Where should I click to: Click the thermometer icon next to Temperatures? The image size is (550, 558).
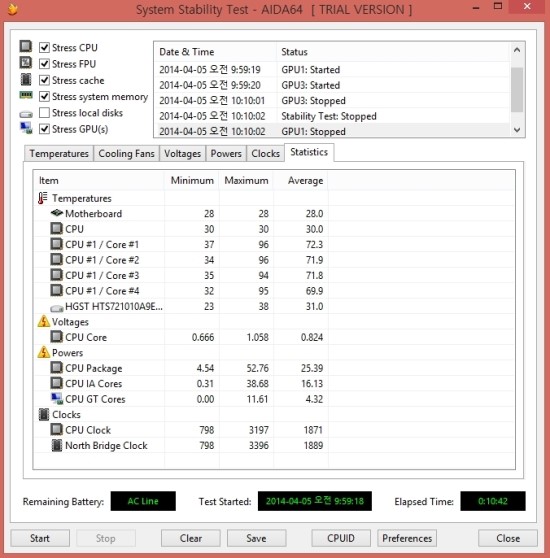pyautogui.click(x=43, y=198)
